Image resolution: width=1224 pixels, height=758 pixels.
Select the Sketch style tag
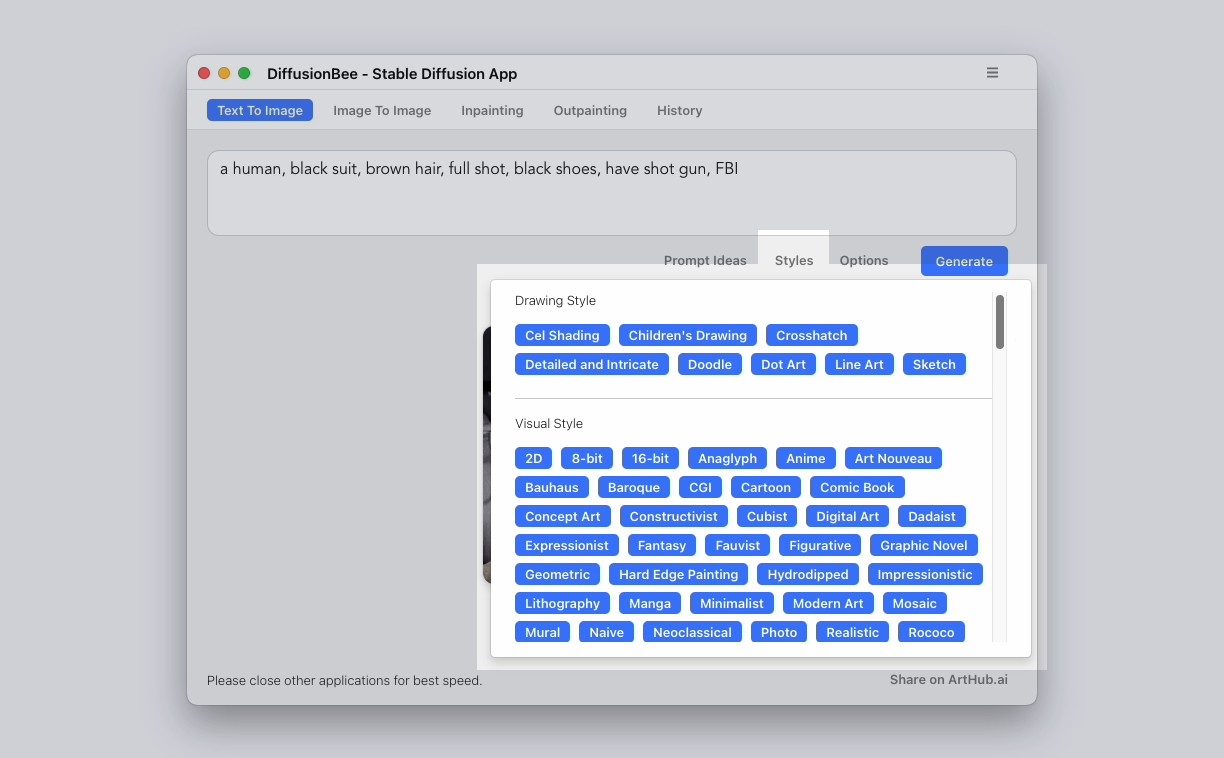934,364
